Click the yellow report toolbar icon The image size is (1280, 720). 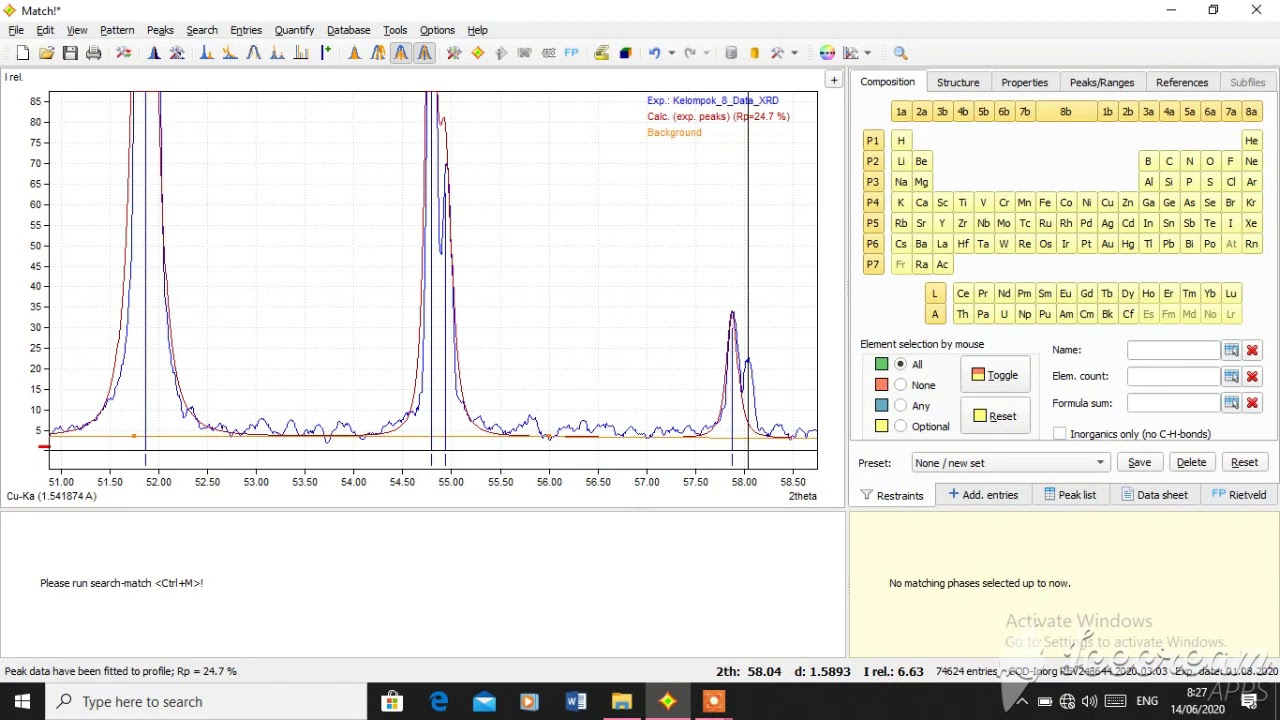coord(601,53)
